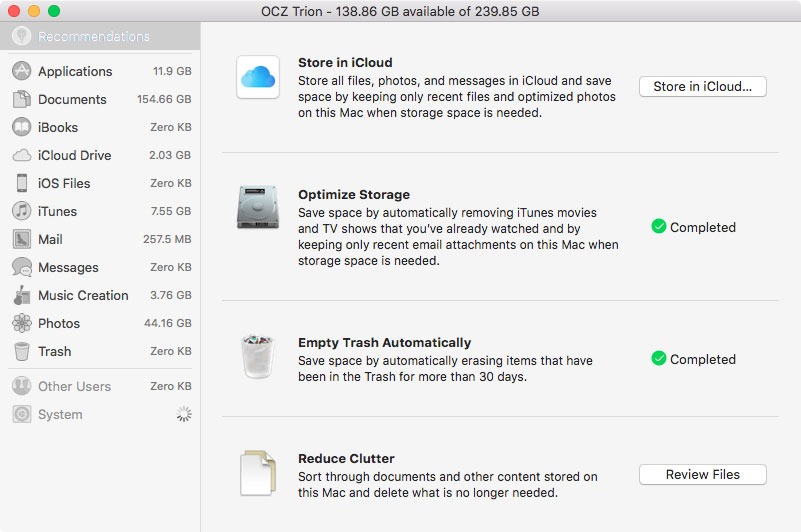This screenshot has width=801, height=532.
Task: Click the Recommendations lightbulb icon
Action: (21, 36)
